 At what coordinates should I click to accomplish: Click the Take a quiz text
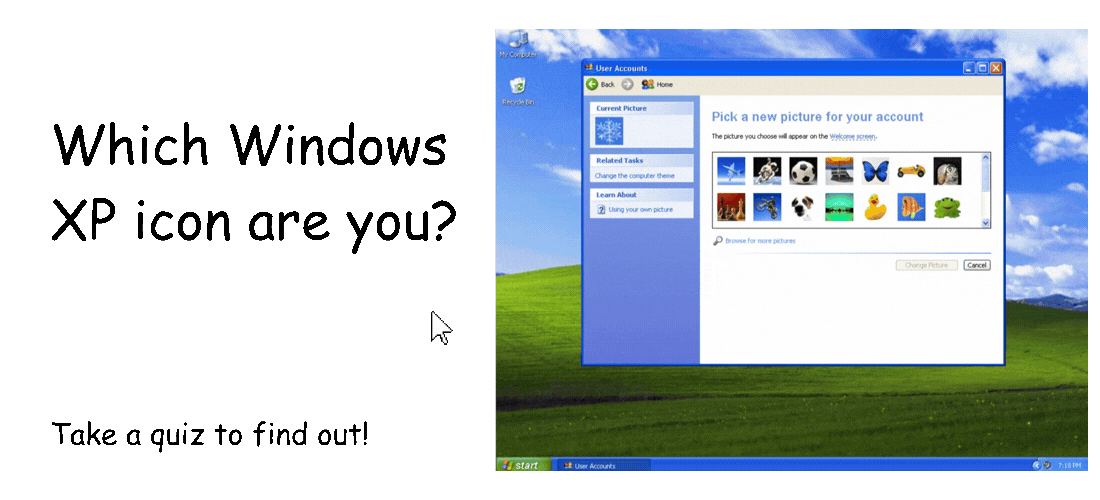click(x=210, y=435)
